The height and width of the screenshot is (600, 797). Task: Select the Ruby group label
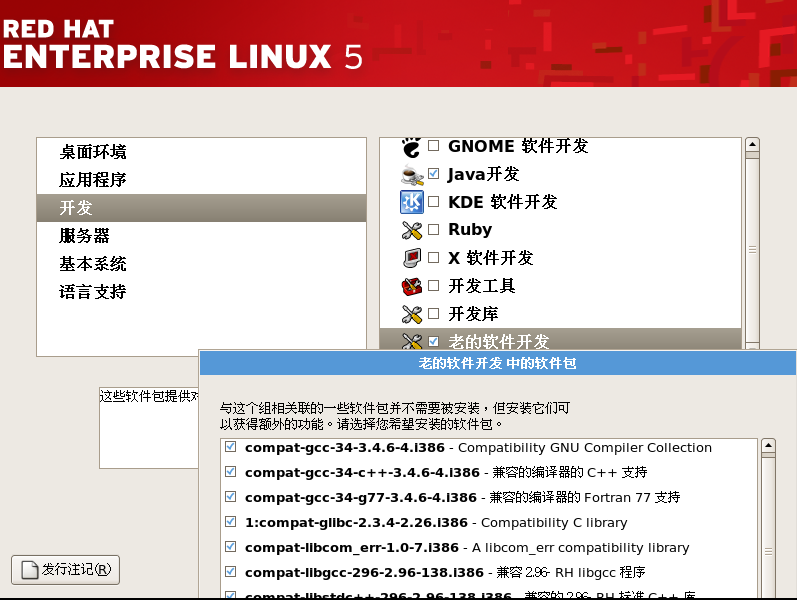pyautogui.click(x=470, y=230)
